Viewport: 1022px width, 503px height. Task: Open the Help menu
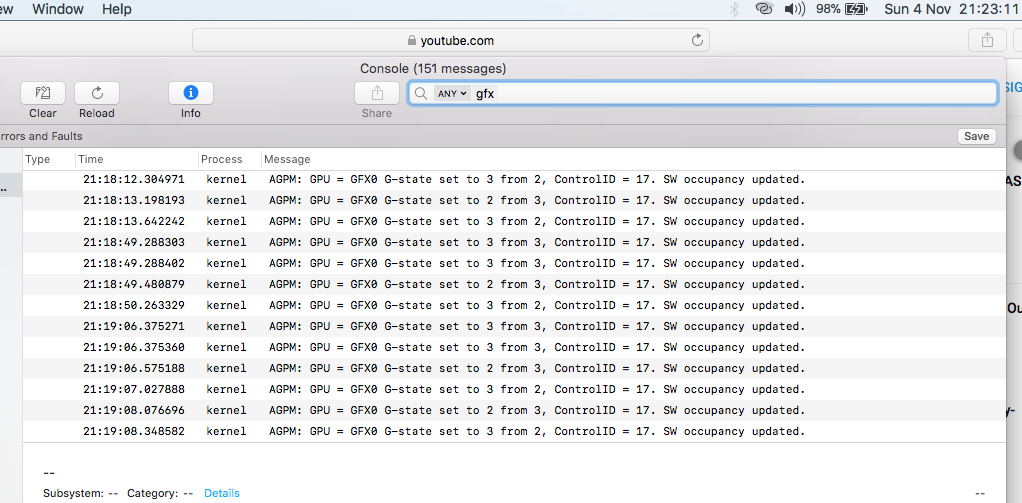(117, 9)
